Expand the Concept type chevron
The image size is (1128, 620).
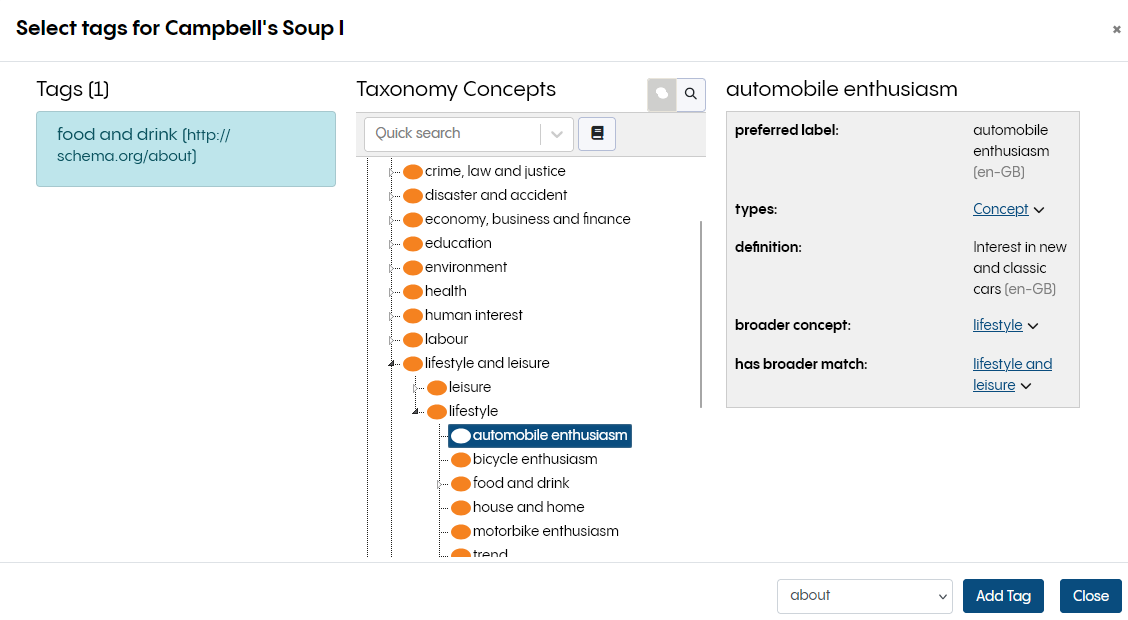pyautogui.click(x=1039, y=210)
